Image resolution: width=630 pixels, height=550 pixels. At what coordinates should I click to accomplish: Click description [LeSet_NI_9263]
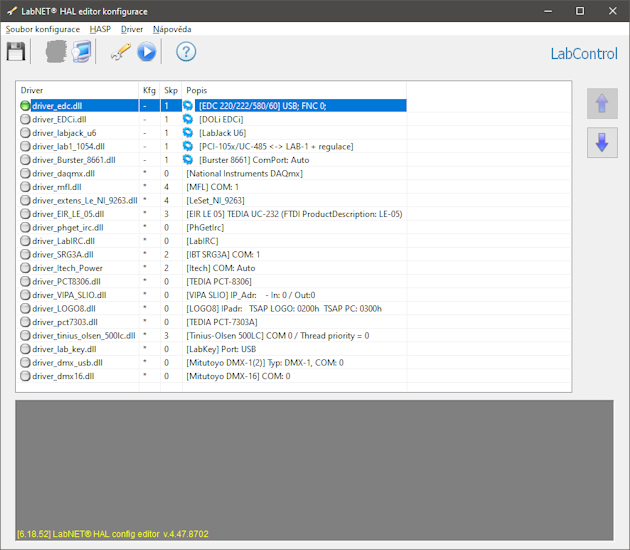point(215,200)
